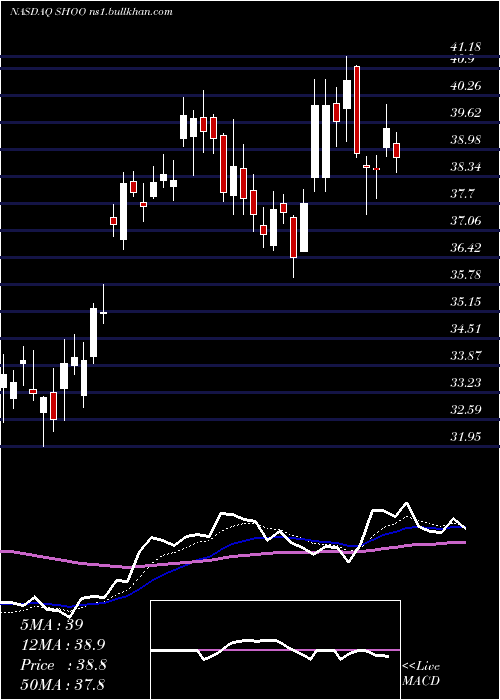Image resolution: width=500 pixels, height=700 pixels.
Task: Click the last red candlestick on the chart
Action: pyautogui.click(x=396, y=150)
